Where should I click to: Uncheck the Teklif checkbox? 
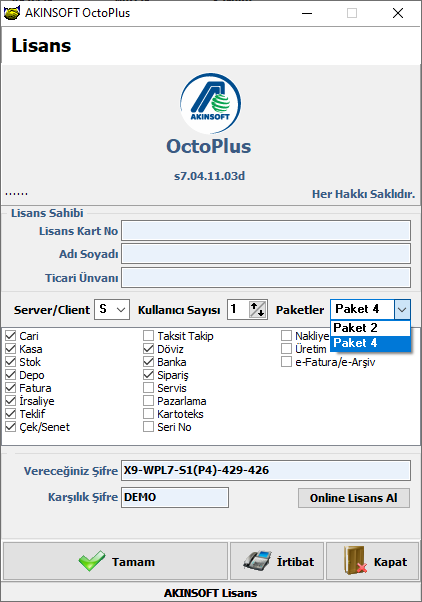[x=10, y=414]
